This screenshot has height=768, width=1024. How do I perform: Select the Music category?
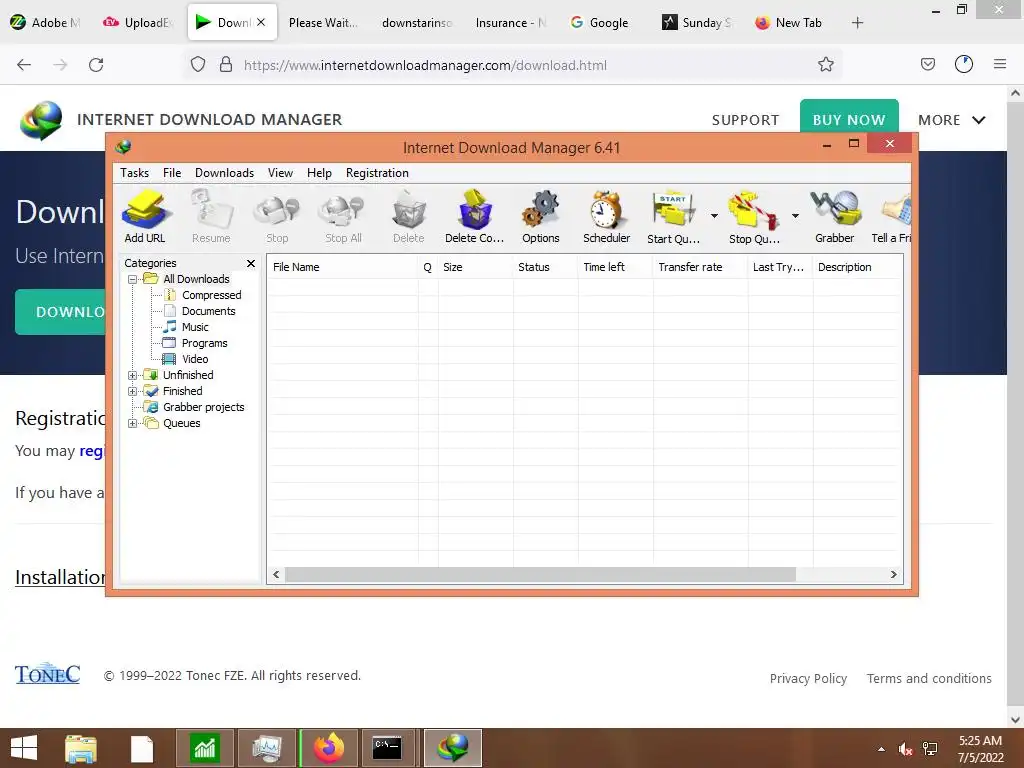186,327
